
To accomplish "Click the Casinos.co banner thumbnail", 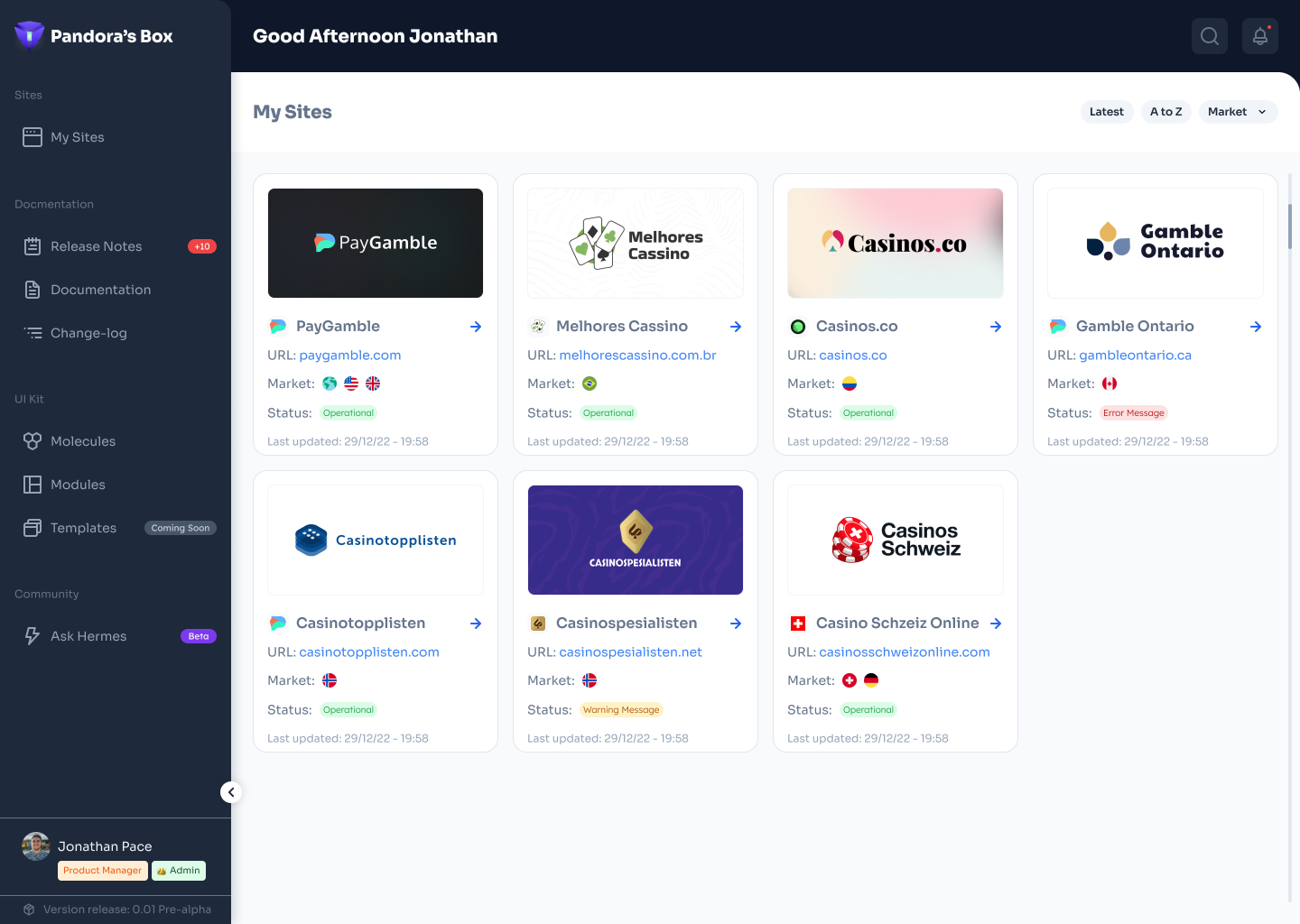I will pos(896,243).
